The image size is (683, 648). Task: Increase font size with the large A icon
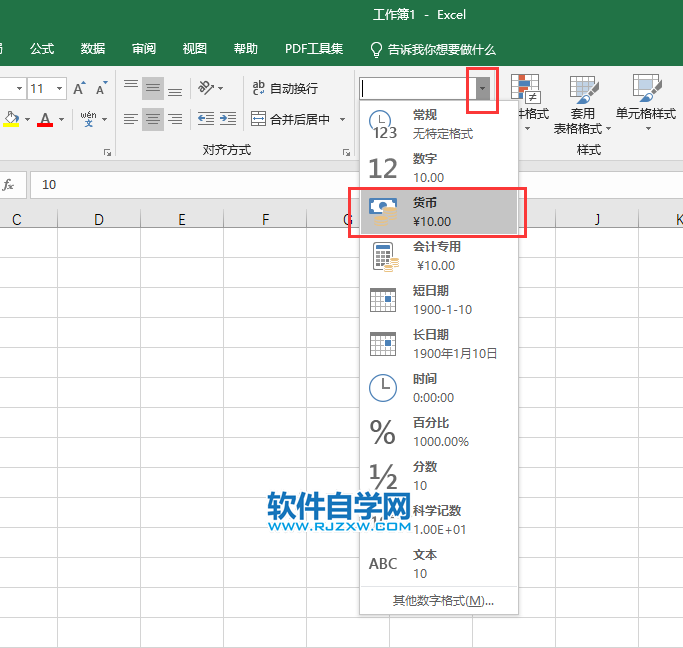(x=79, y=88)
